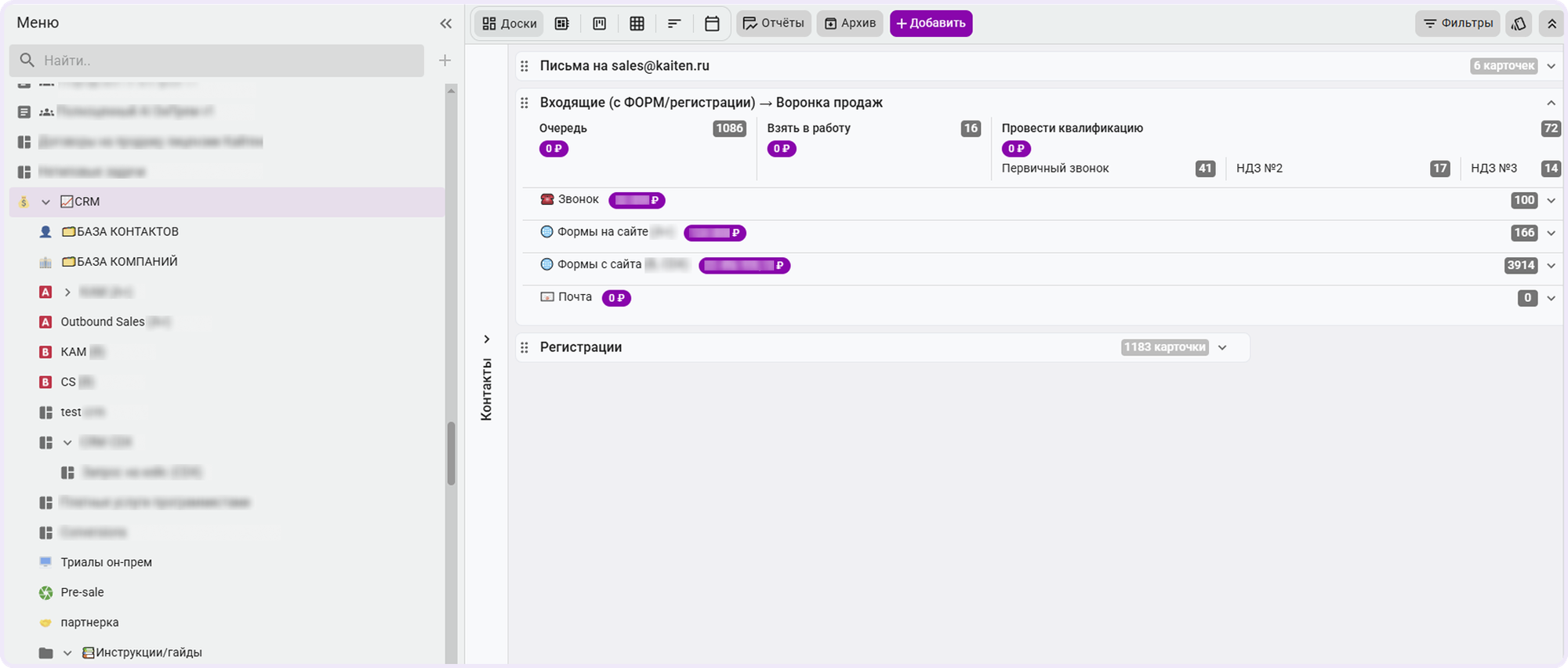
Task: Open Pre-sale in sidebar
Action: 82,592
